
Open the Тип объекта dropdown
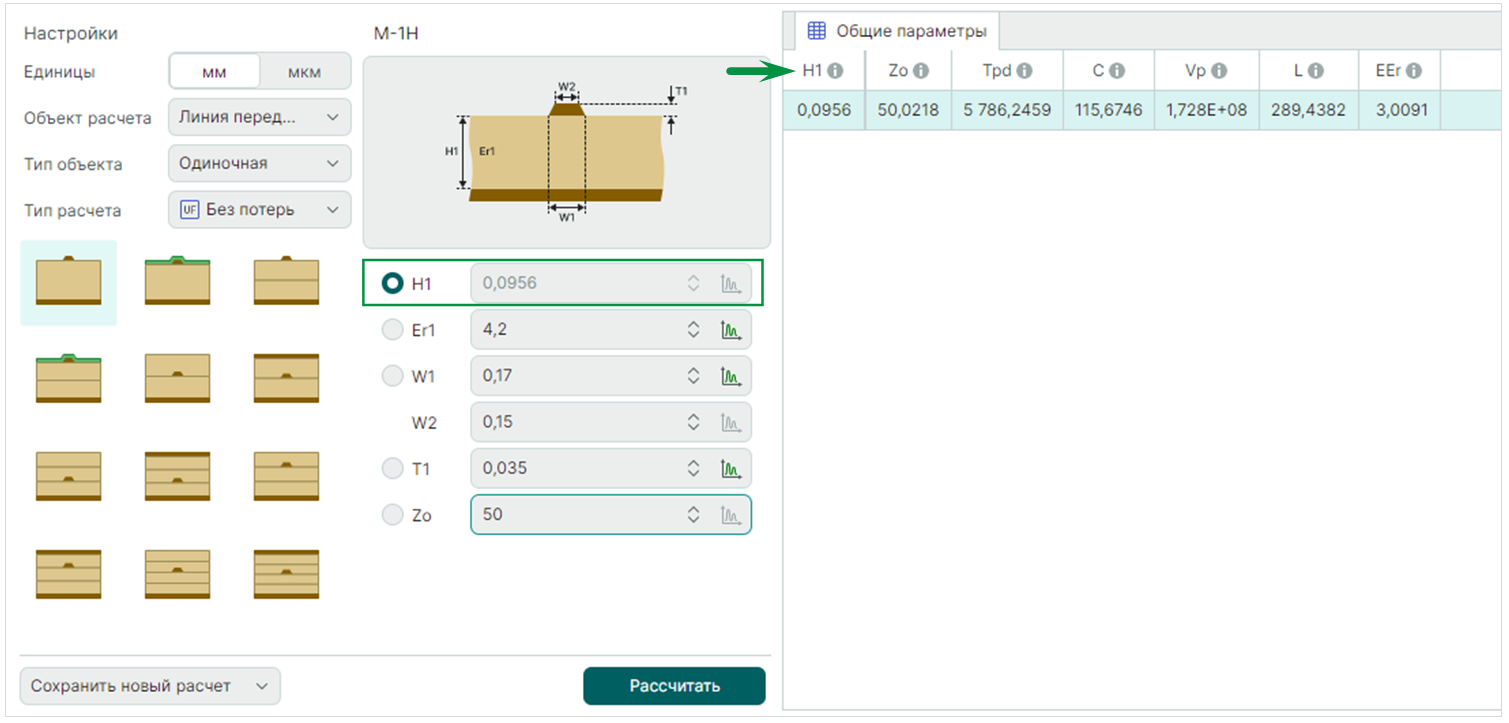[x=260, y=163]
